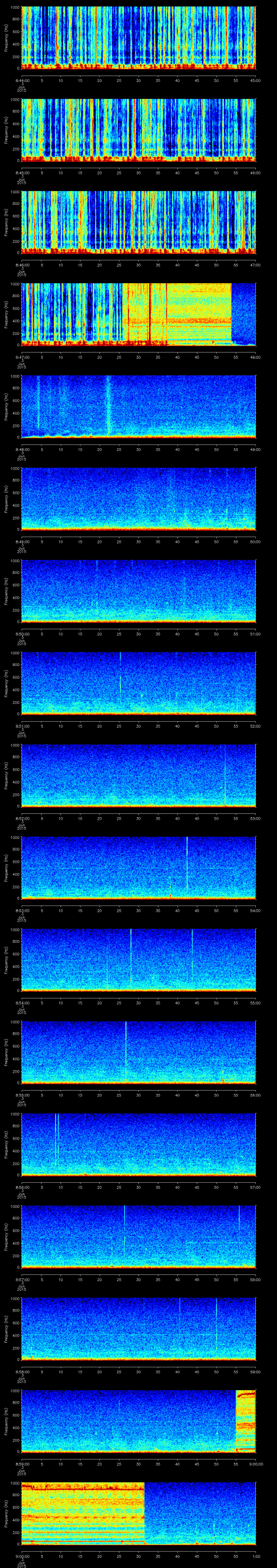Select the '55:00' end time label

tap(255, 1003)
